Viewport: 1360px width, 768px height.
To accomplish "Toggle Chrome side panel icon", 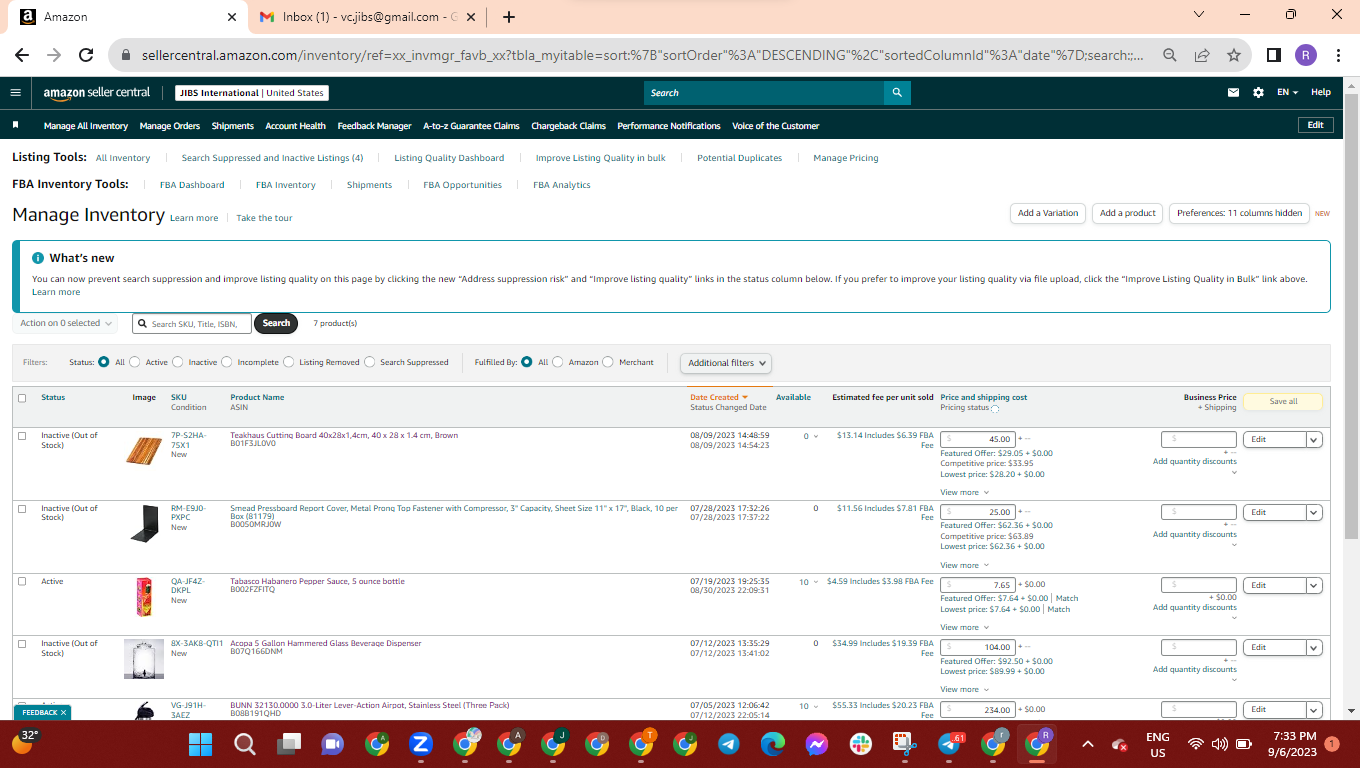I will point(1274,56).
